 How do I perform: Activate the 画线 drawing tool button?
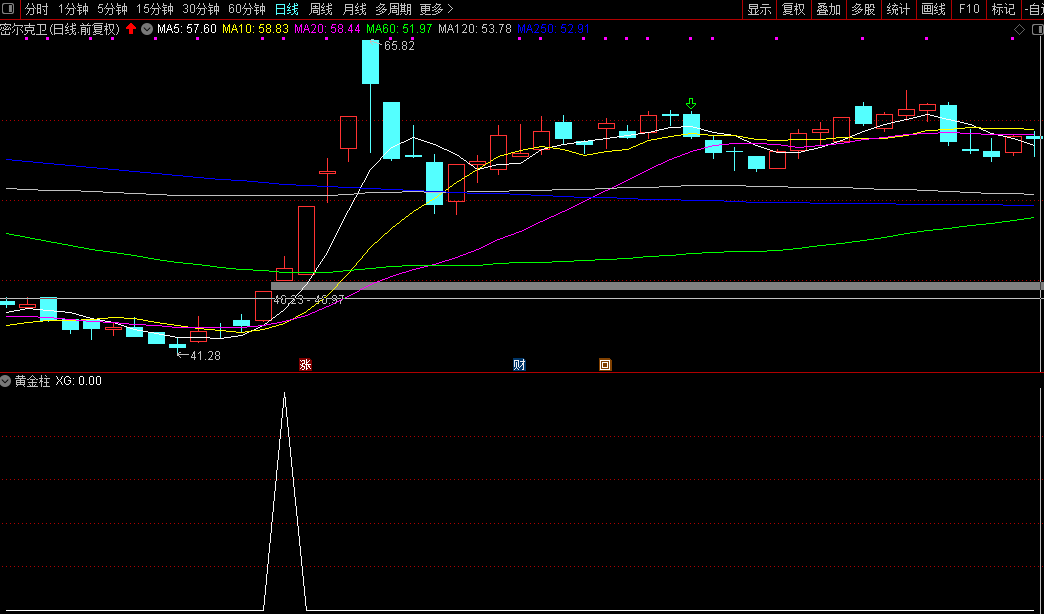tap(933, 9)
